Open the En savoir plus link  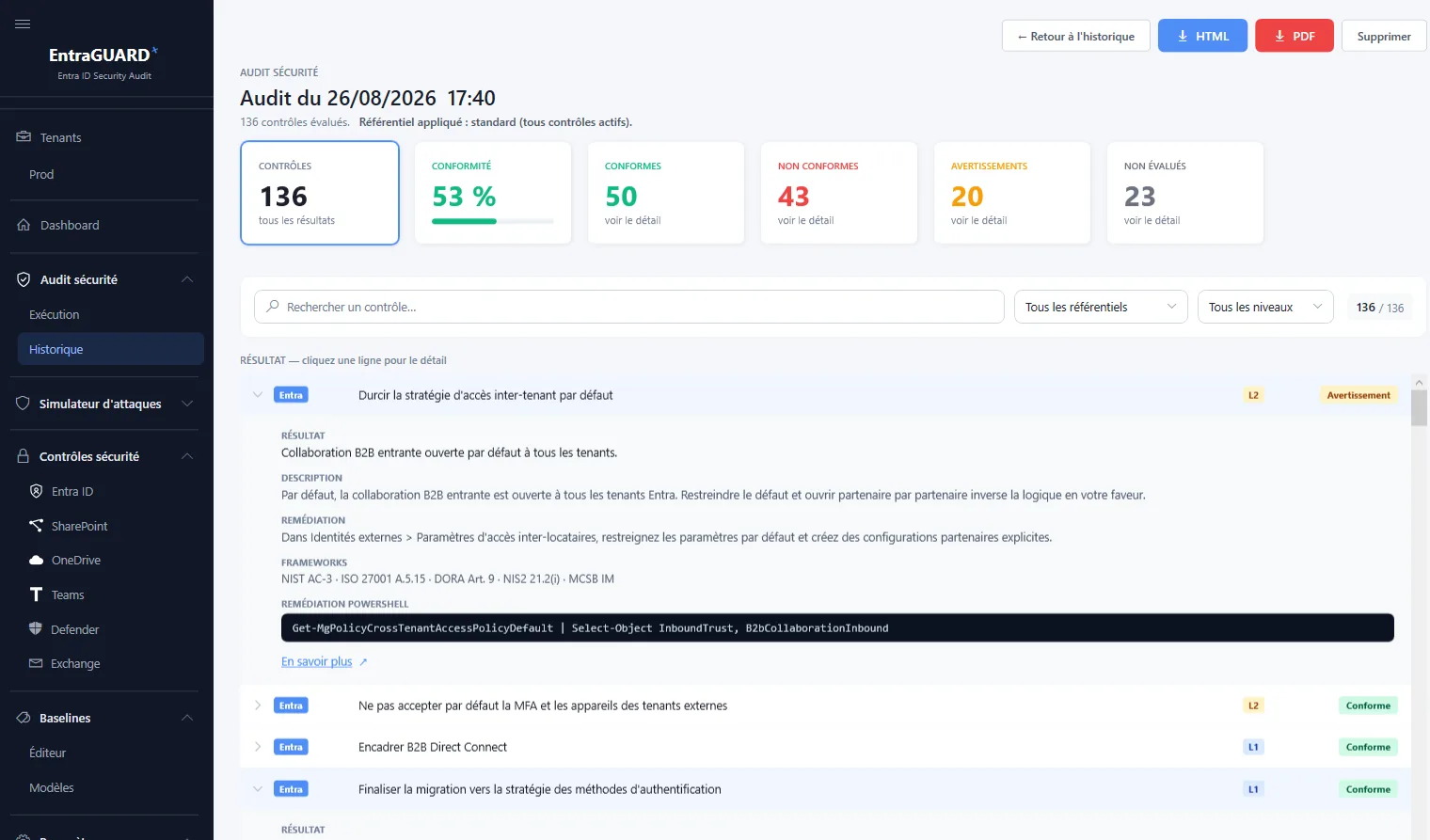(316, 661)
